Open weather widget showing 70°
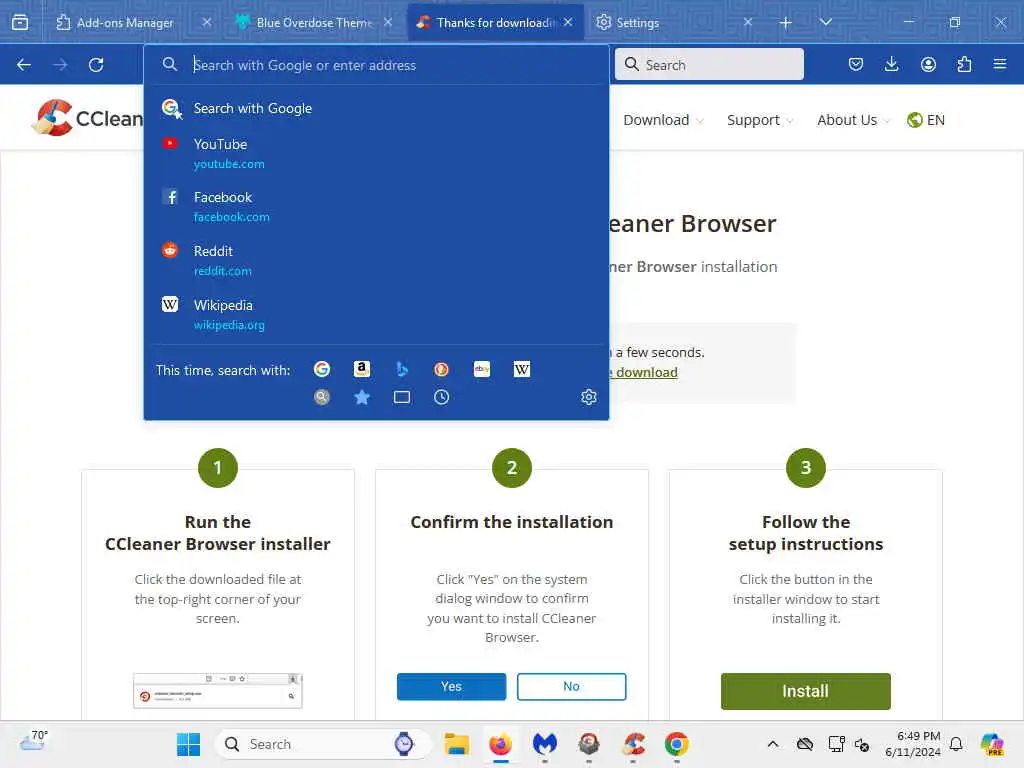This screenshot has height=768, width=1024. pos(34,743)
